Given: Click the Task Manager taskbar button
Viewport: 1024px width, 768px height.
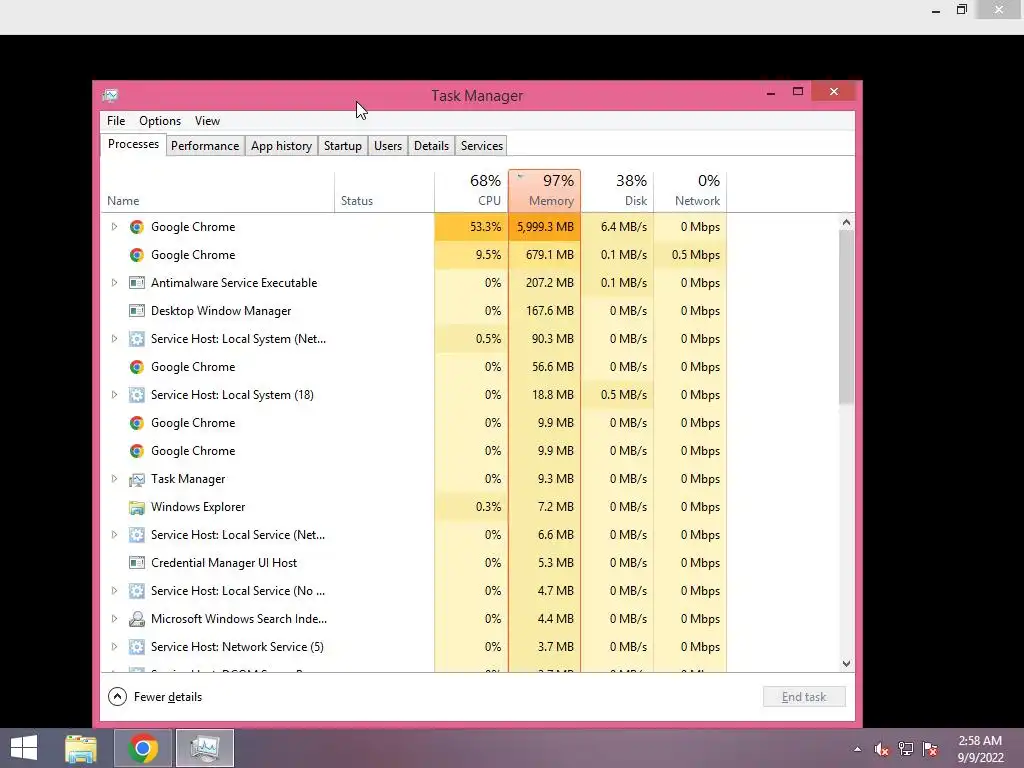Looking at the screenshot, I should pyautogui.click(x=204, y=748).
